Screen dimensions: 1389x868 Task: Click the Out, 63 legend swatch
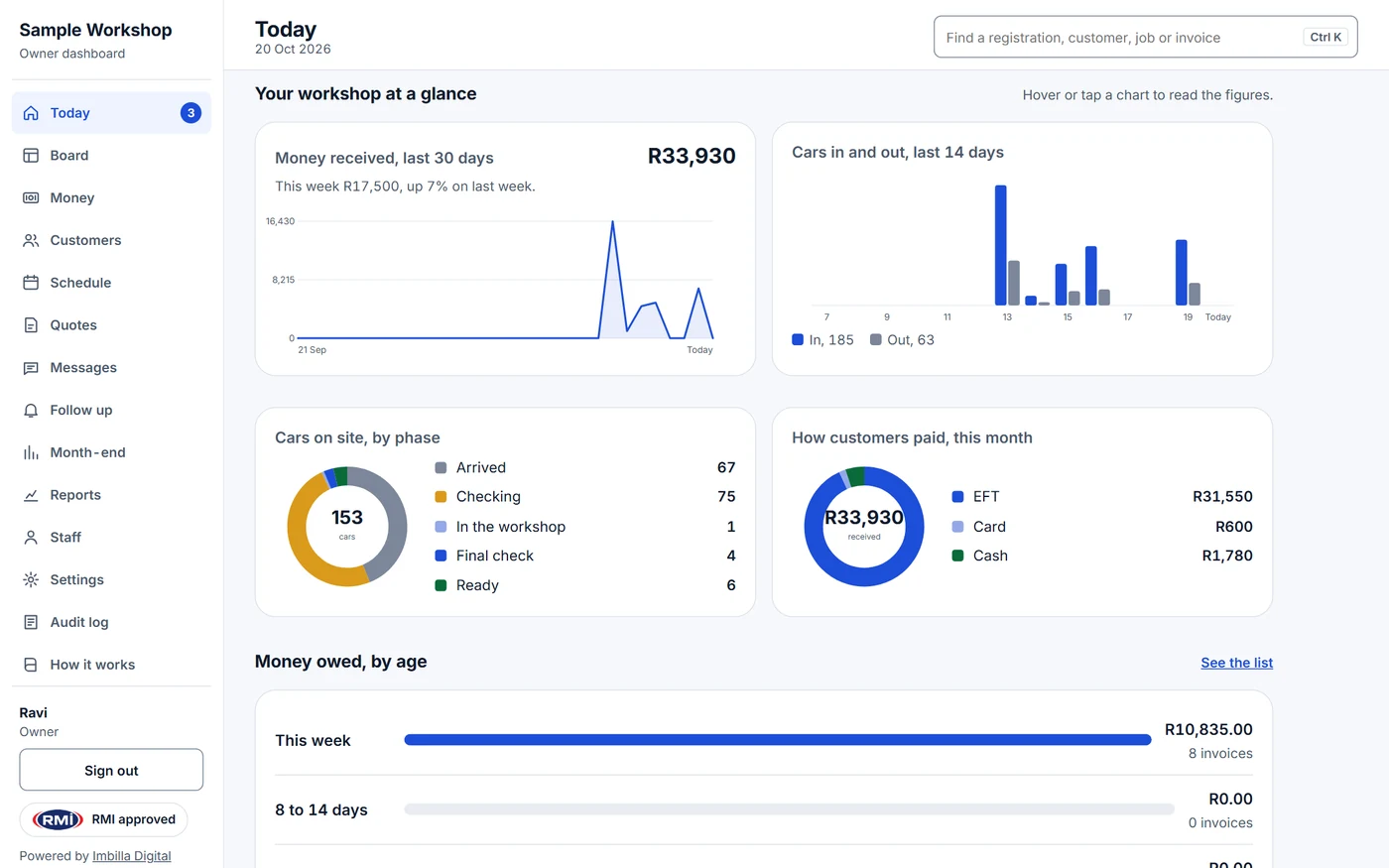[x=876, y=339]
